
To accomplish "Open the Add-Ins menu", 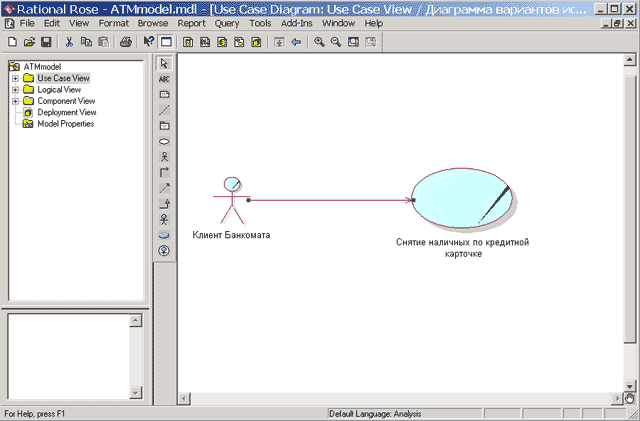I will pos(296,22).
